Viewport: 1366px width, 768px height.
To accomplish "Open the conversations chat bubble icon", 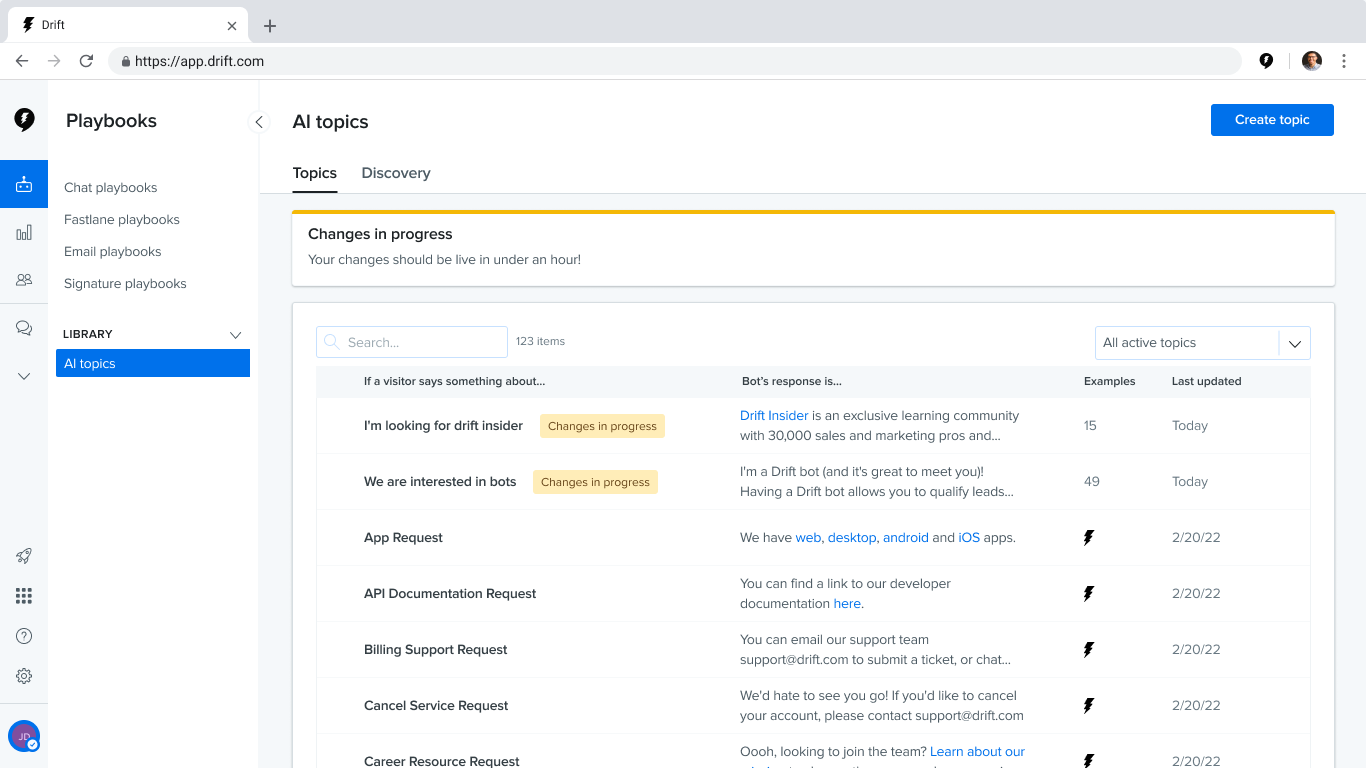I will (24, 328).
